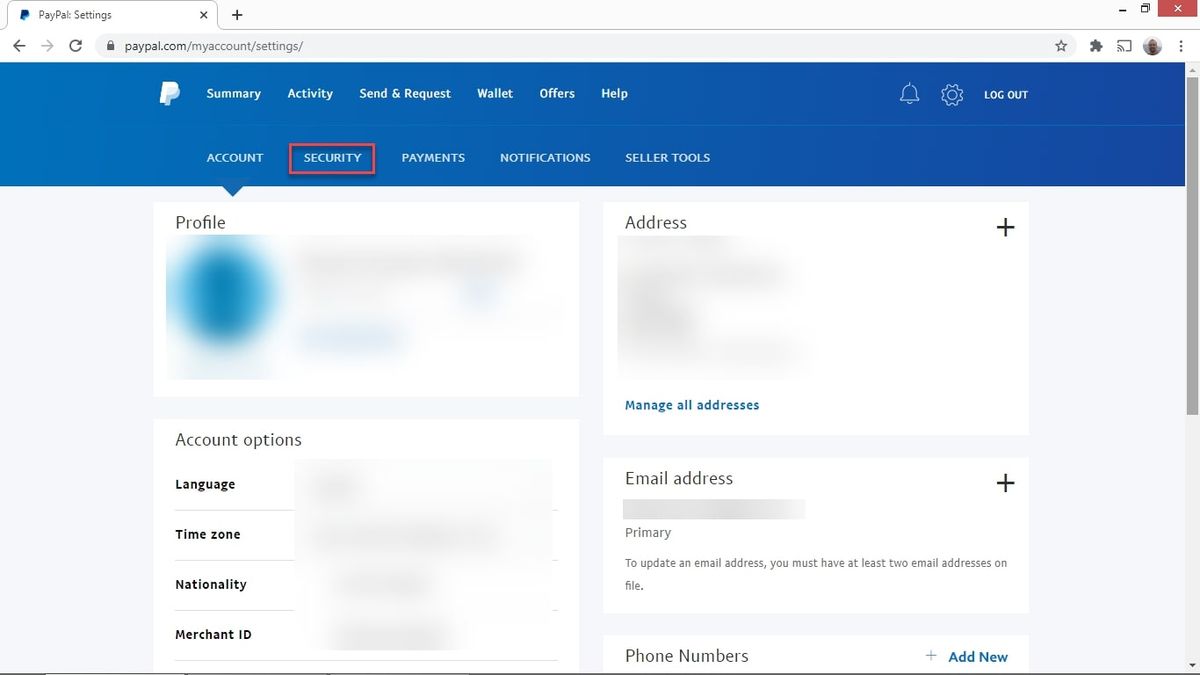Click the plus icon next to Email address
The width and height of the screenshot is (1200, 675).
[x=1006, y=483]
